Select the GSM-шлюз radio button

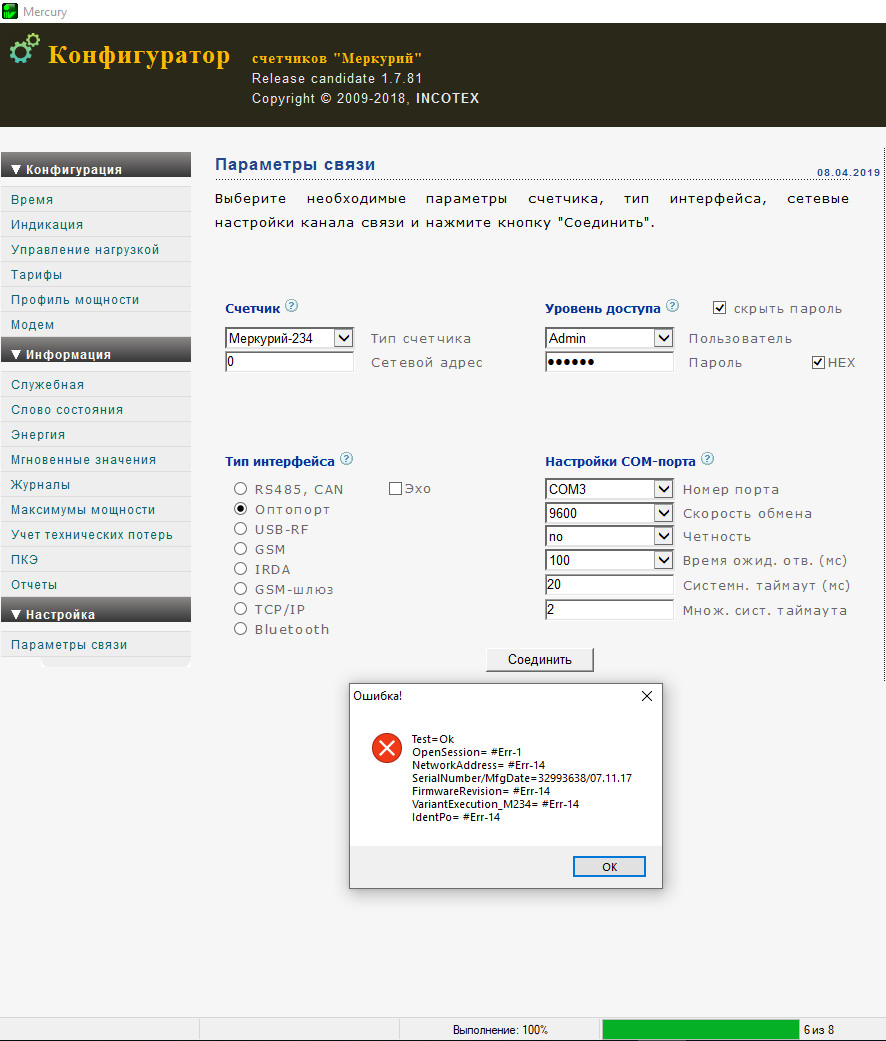[240, 588]
